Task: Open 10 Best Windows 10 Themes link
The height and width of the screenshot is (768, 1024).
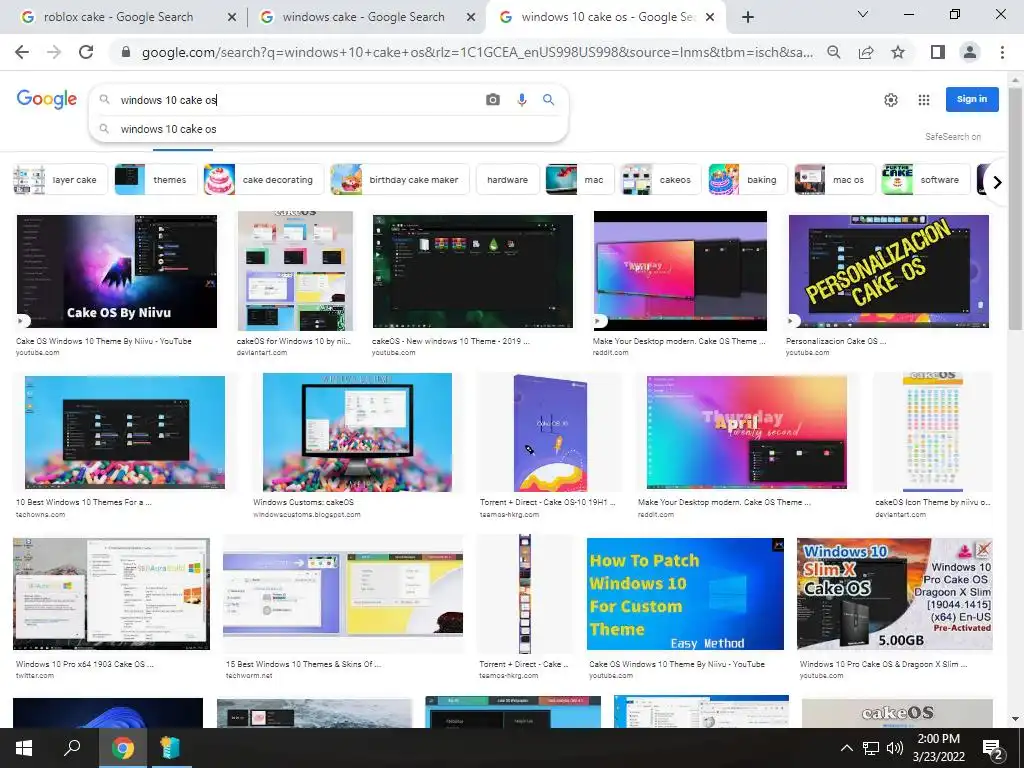Action: [x=84, y=502]
